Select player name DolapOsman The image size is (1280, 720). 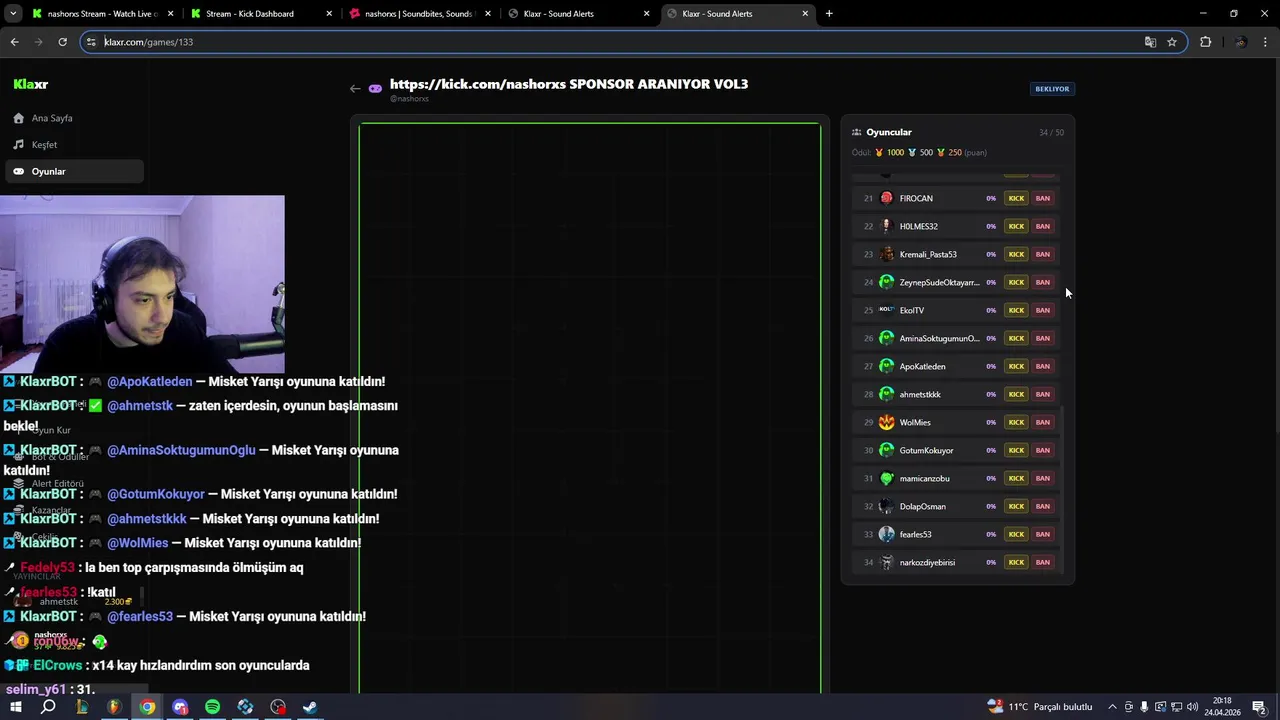coord(922,506)
